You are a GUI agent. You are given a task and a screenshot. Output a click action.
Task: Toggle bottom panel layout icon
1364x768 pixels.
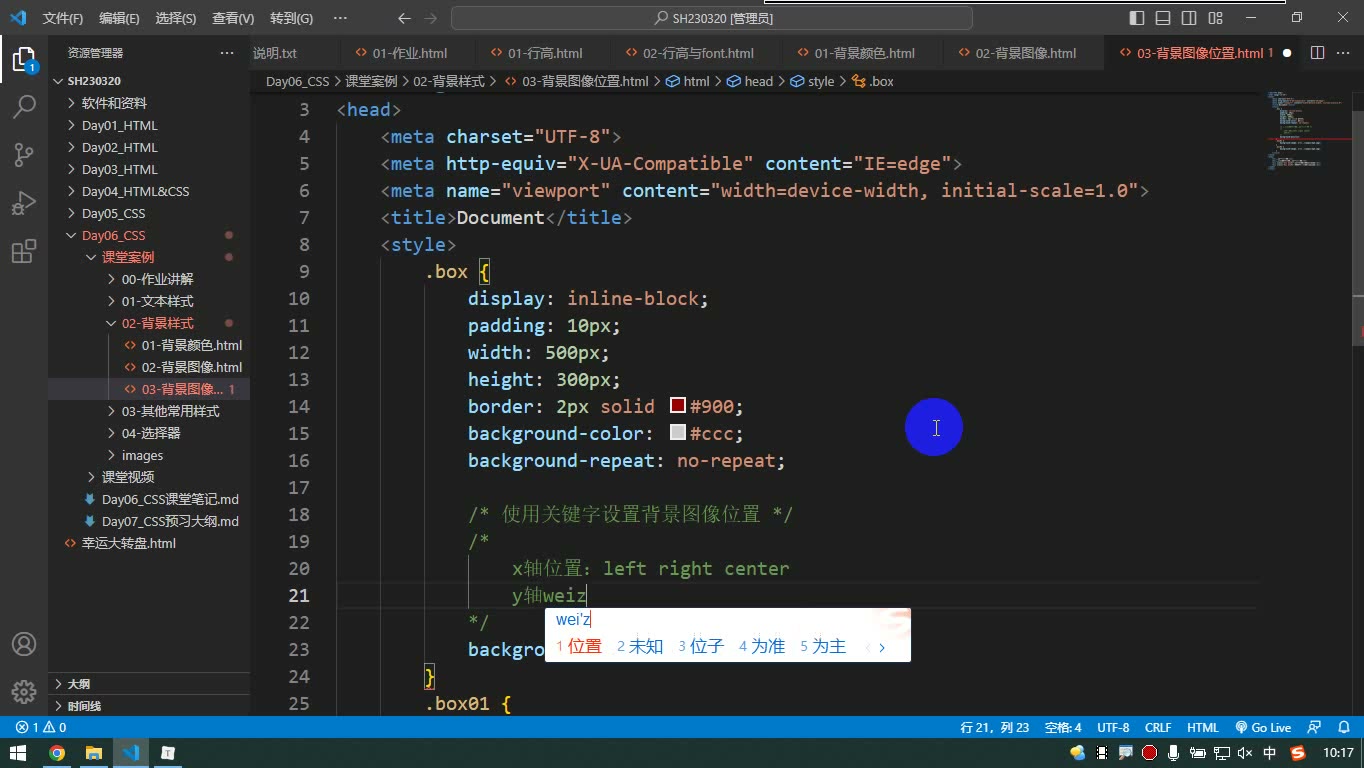coord(1163,18)
